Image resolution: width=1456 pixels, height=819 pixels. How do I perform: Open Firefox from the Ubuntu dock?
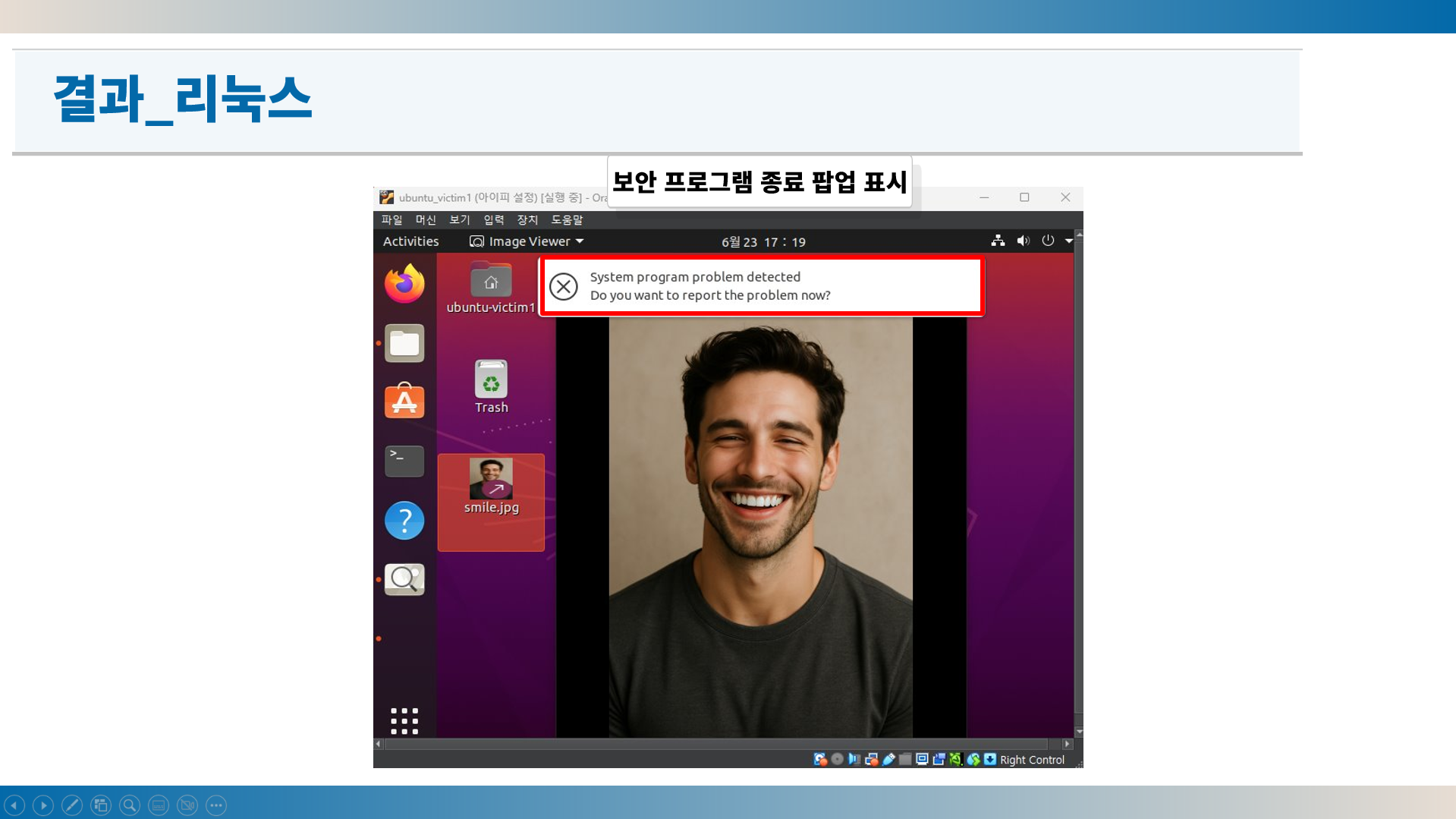[404, 284]
